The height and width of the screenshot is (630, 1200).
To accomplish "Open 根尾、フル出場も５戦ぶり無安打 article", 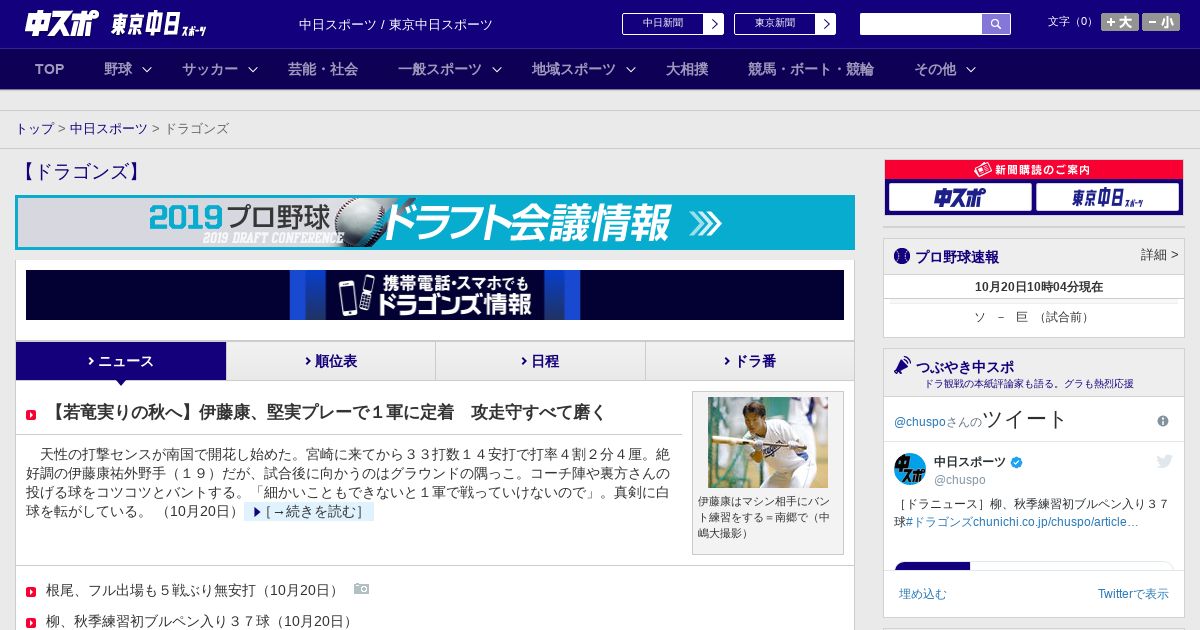I will (x=194, y=590).
